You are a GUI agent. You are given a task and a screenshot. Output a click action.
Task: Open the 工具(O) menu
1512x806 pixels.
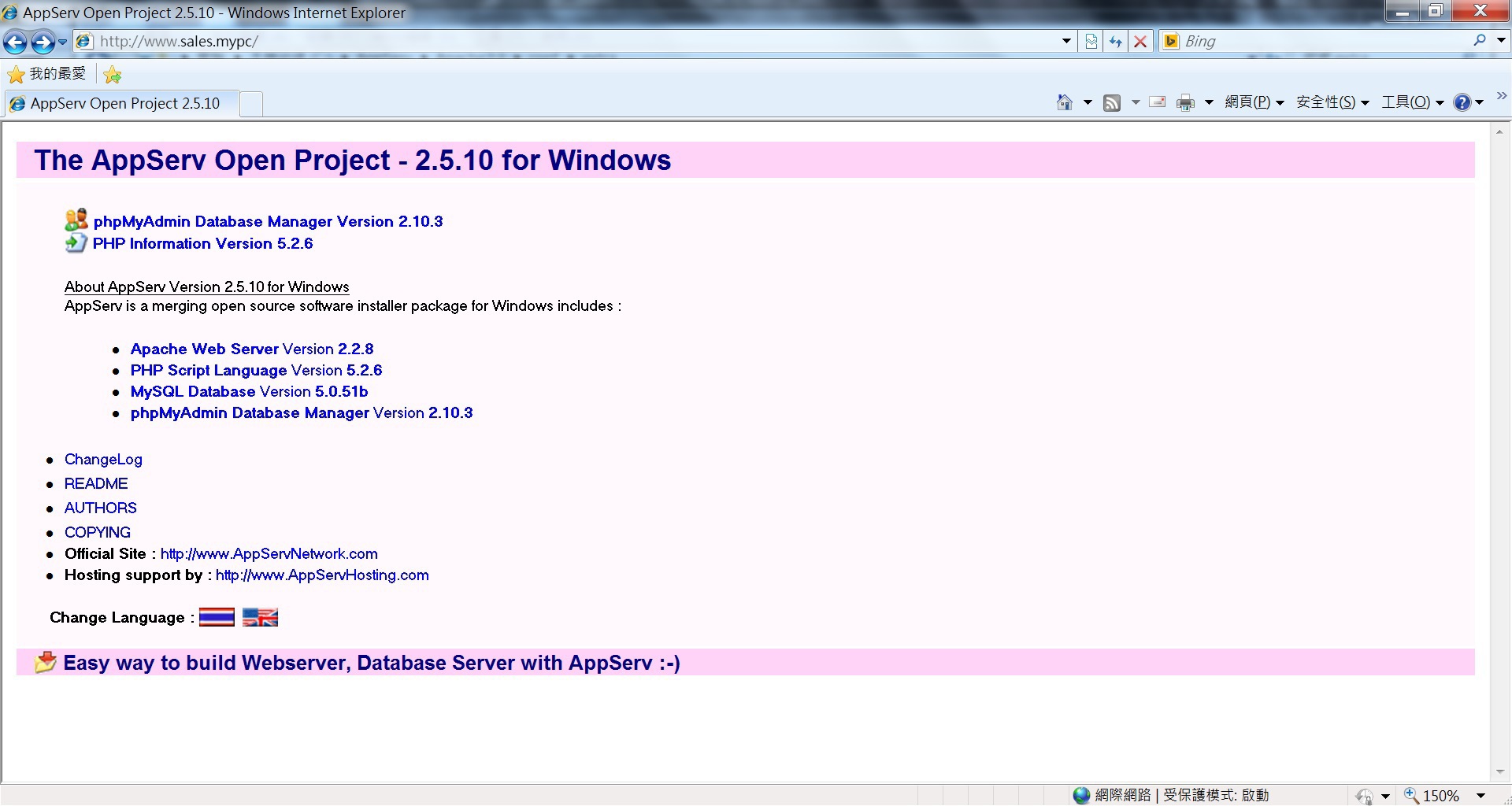point(1413,102)
